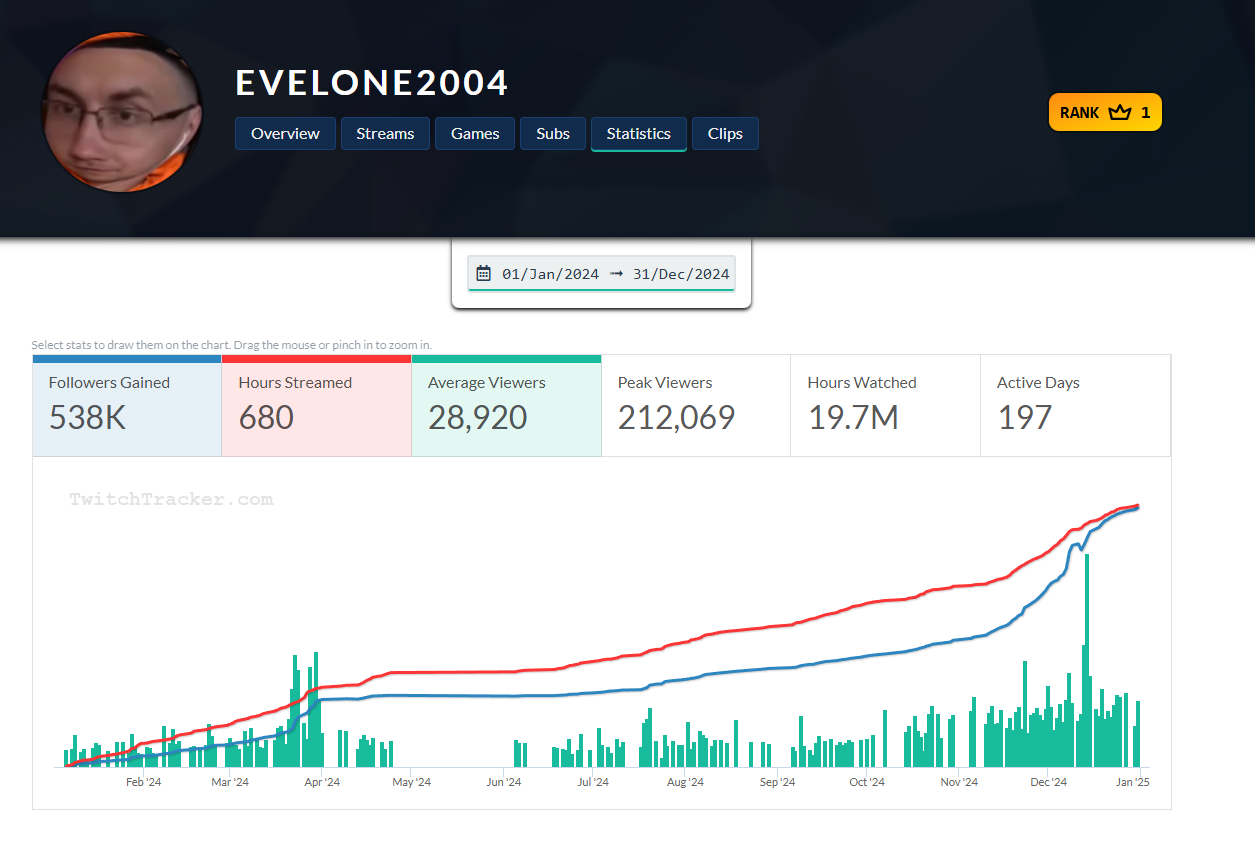Click the Aug '24 axis label
The width and height of the screenshot is (1255, 842).
click(x=685, y=782)
